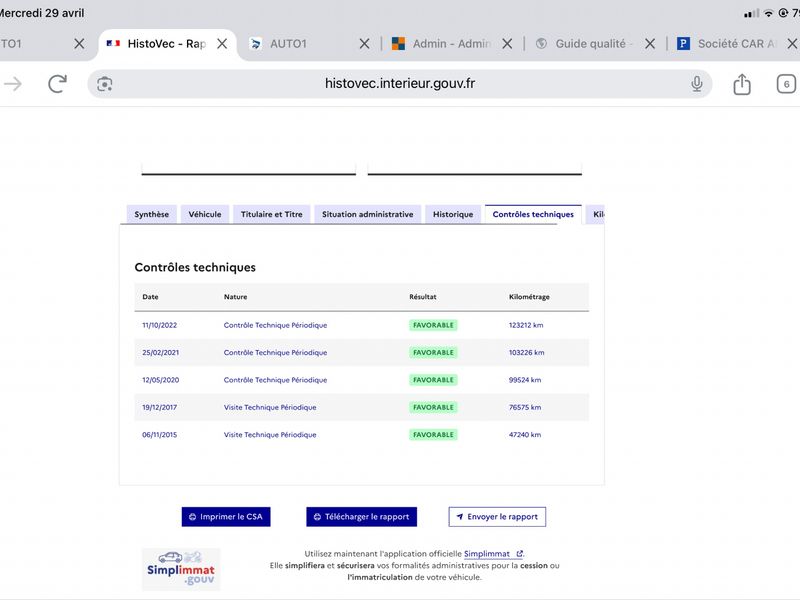
Task: Tap the microphone icon in address bar
Action: point(696,84)
